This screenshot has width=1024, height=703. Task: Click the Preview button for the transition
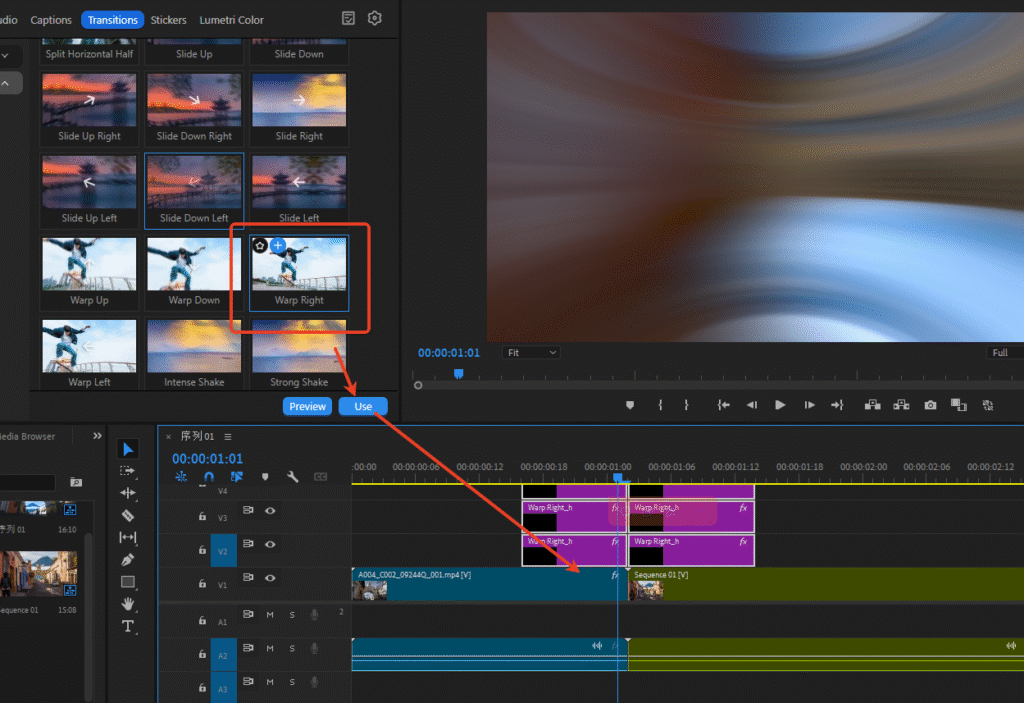tap(307, 406)
